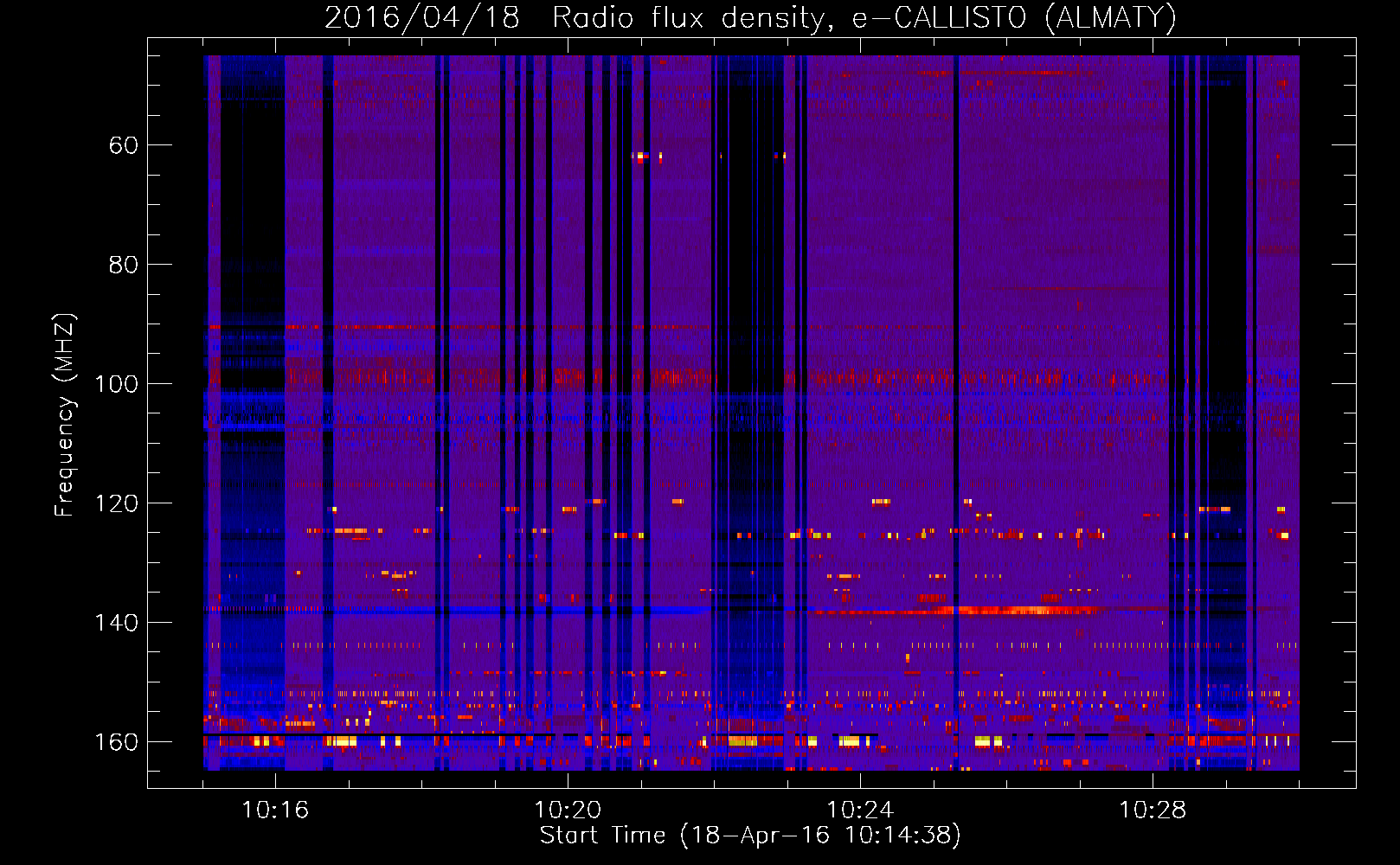Click the 'Start Time (18-Apr-16 10:14:38)' axis label
The image size is (1400, 865).
[750, 836]
